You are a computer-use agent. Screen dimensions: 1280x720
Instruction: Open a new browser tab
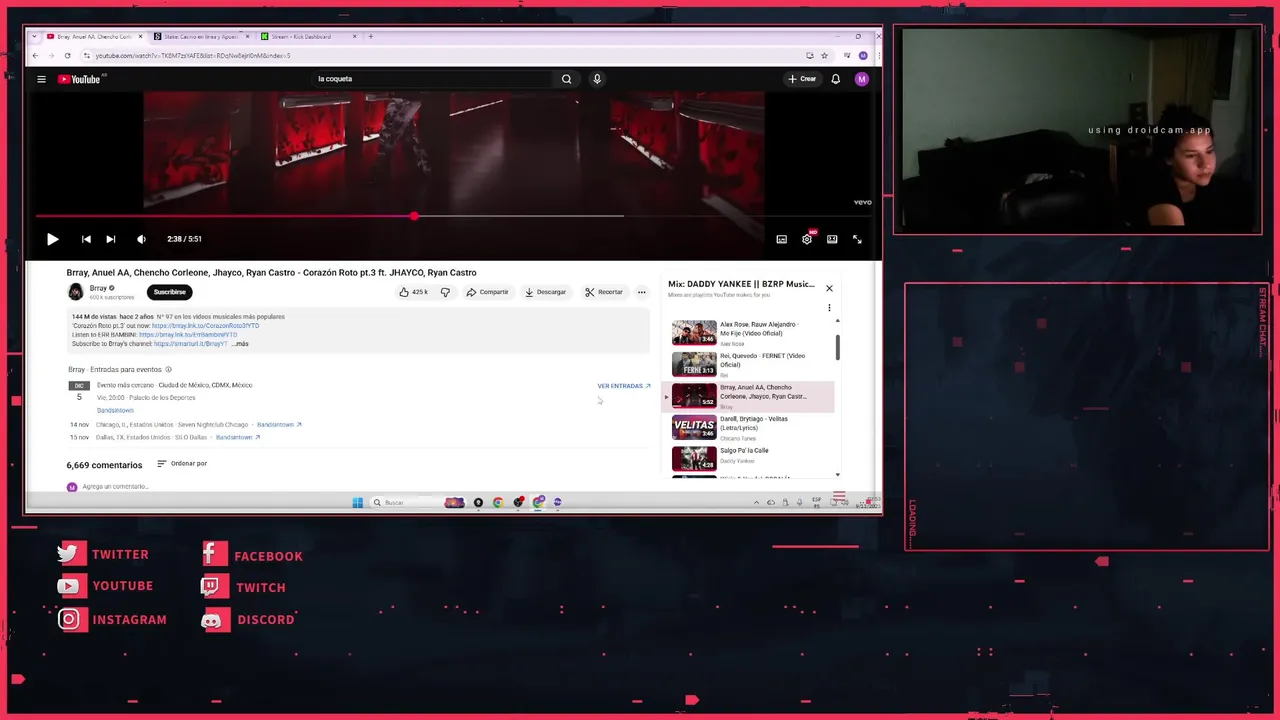(x=371, y=37)
